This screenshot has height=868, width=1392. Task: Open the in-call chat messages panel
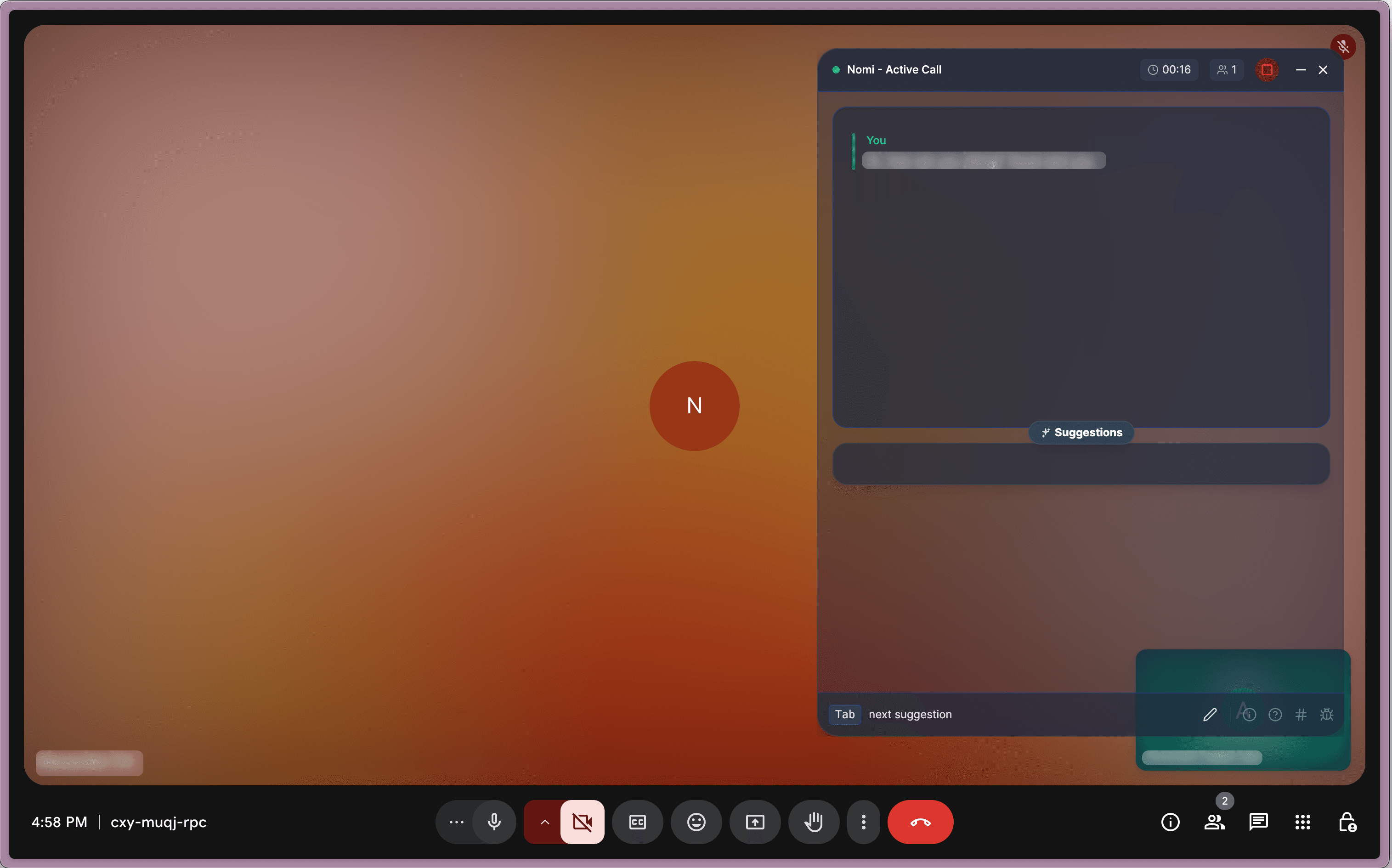1258,822
